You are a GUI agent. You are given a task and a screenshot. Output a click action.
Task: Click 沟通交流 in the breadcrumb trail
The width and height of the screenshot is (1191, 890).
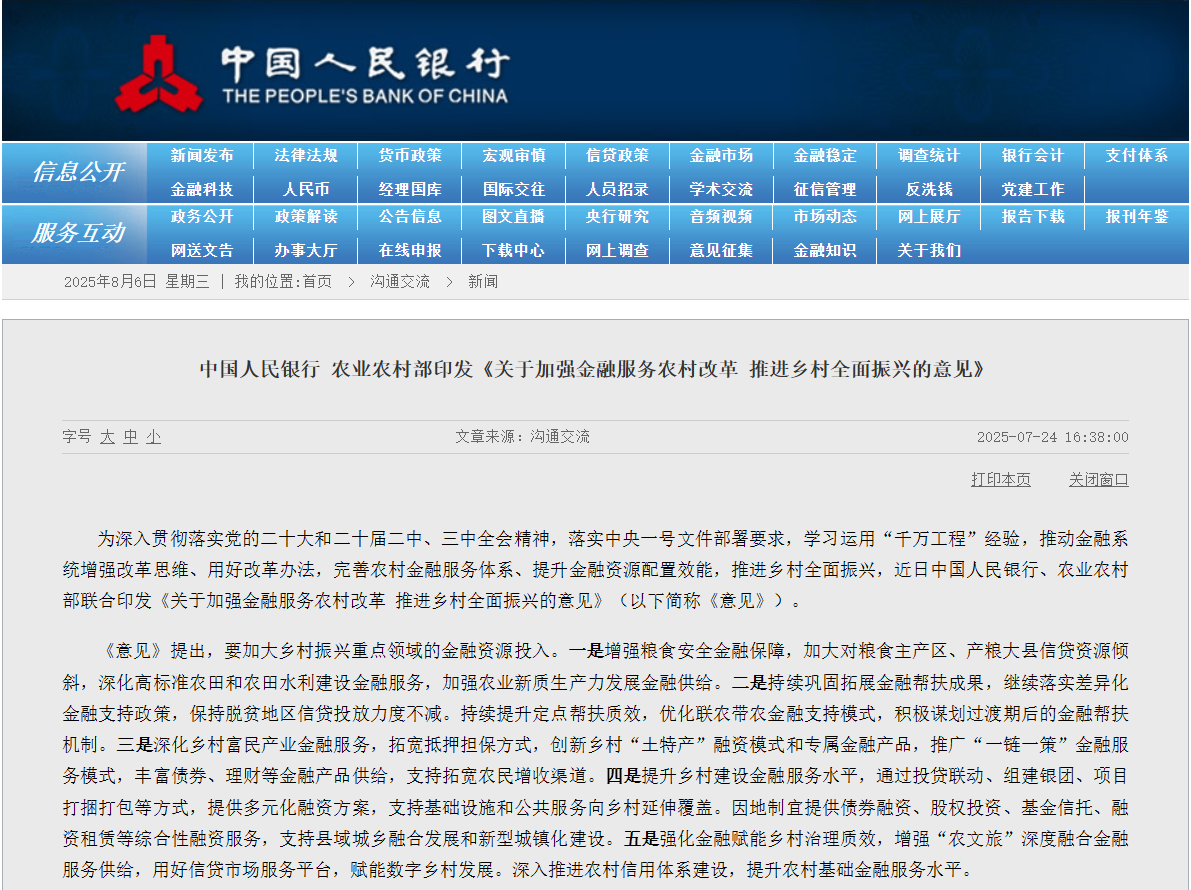click(x=399, y=282)
